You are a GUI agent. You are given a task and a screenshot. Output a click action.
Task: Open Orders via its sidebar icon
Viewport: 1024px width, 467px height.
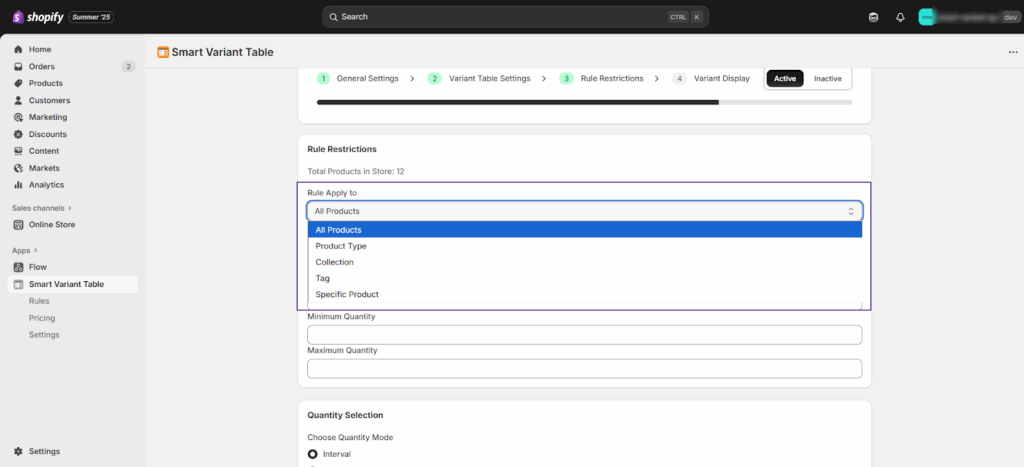click(18, 66)
